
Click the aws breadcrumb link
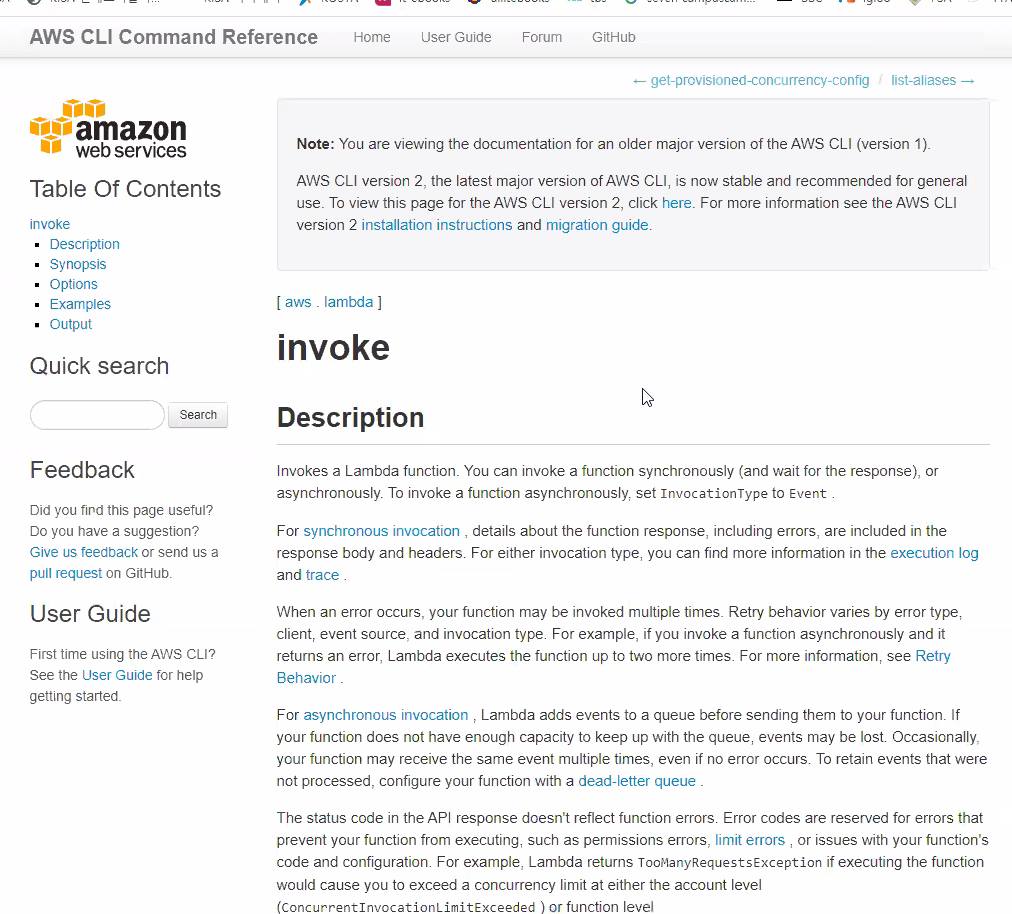click(298, 302)
